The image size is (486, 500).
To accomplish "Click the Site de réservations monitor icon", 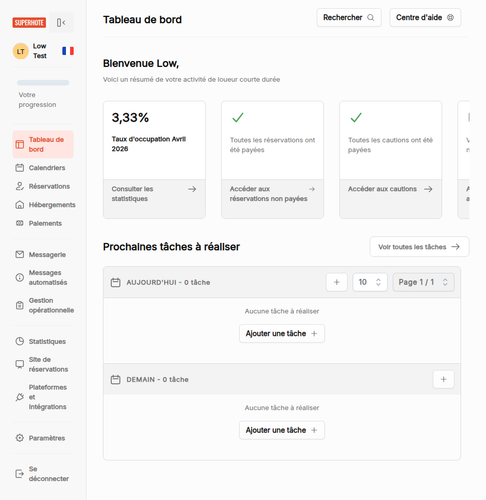I will (x=20, y=364).
